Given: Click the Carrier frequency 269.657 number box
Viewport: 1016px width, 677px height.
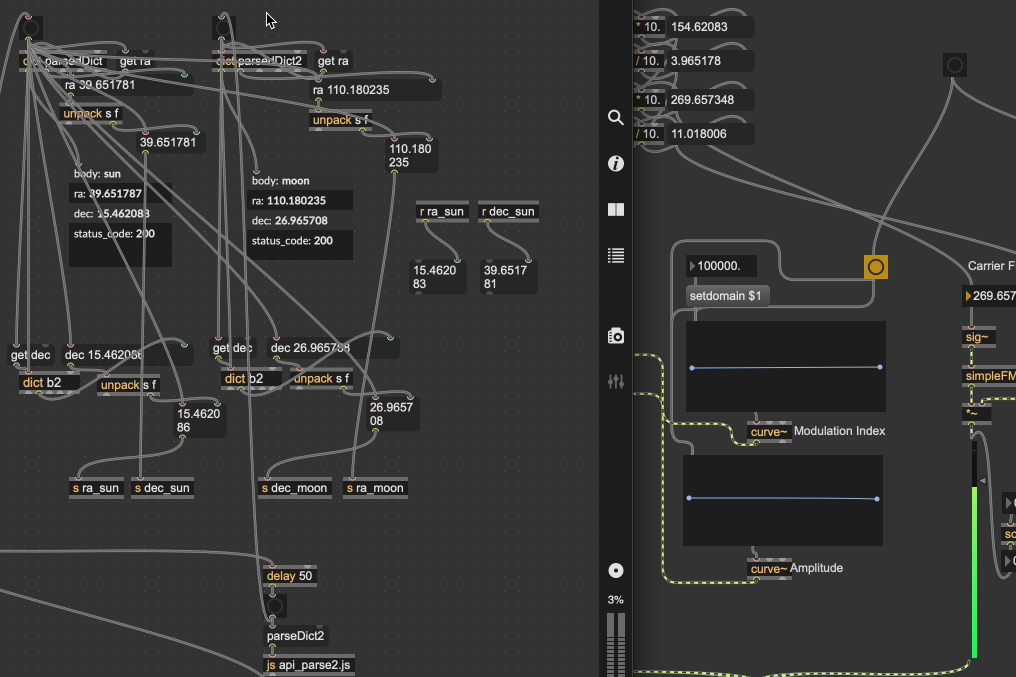Looking at the screenshot, I should click(991, 296).
